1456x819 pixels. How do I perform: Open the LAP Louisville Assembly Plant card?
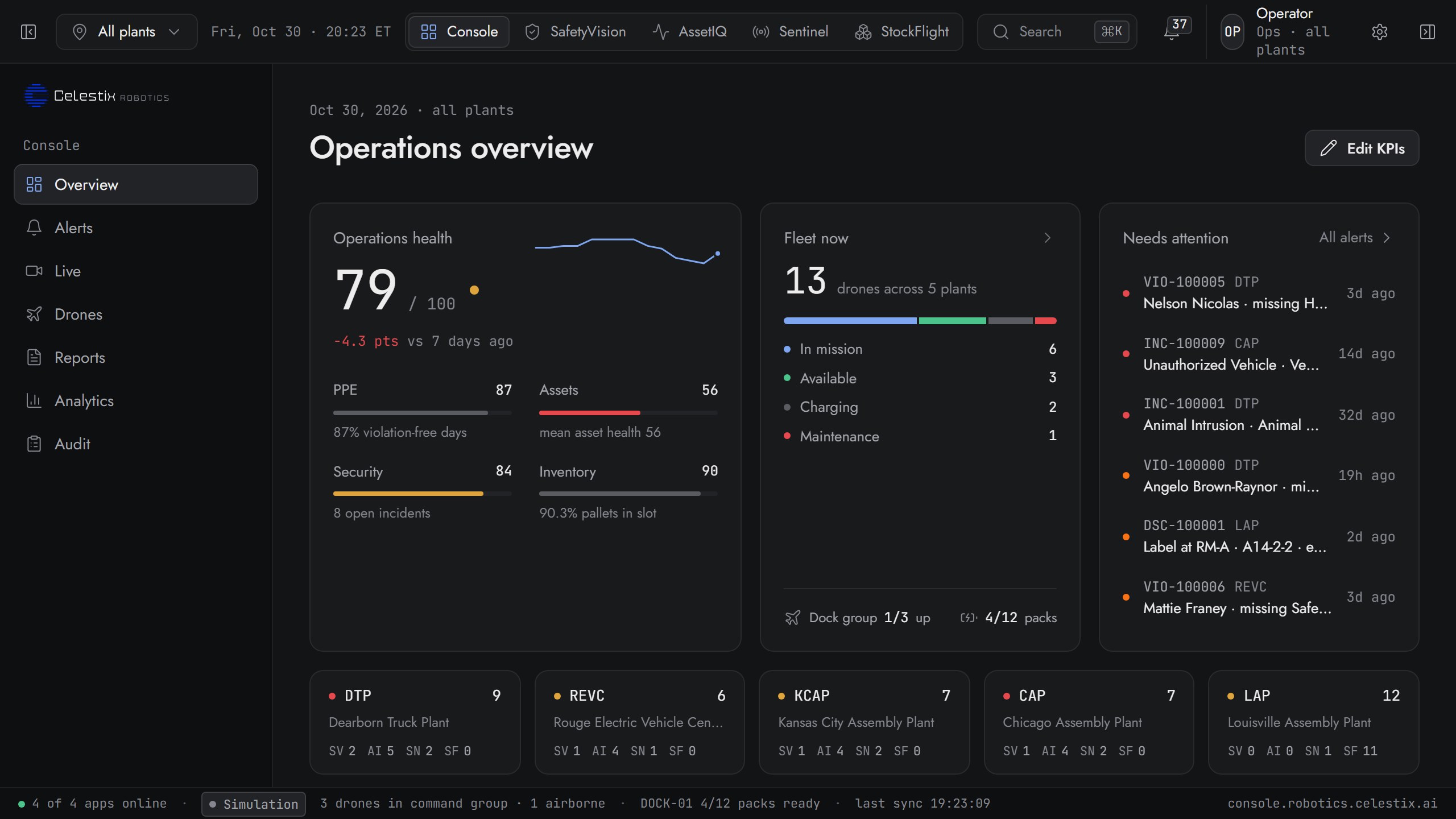coord(1313,722)
